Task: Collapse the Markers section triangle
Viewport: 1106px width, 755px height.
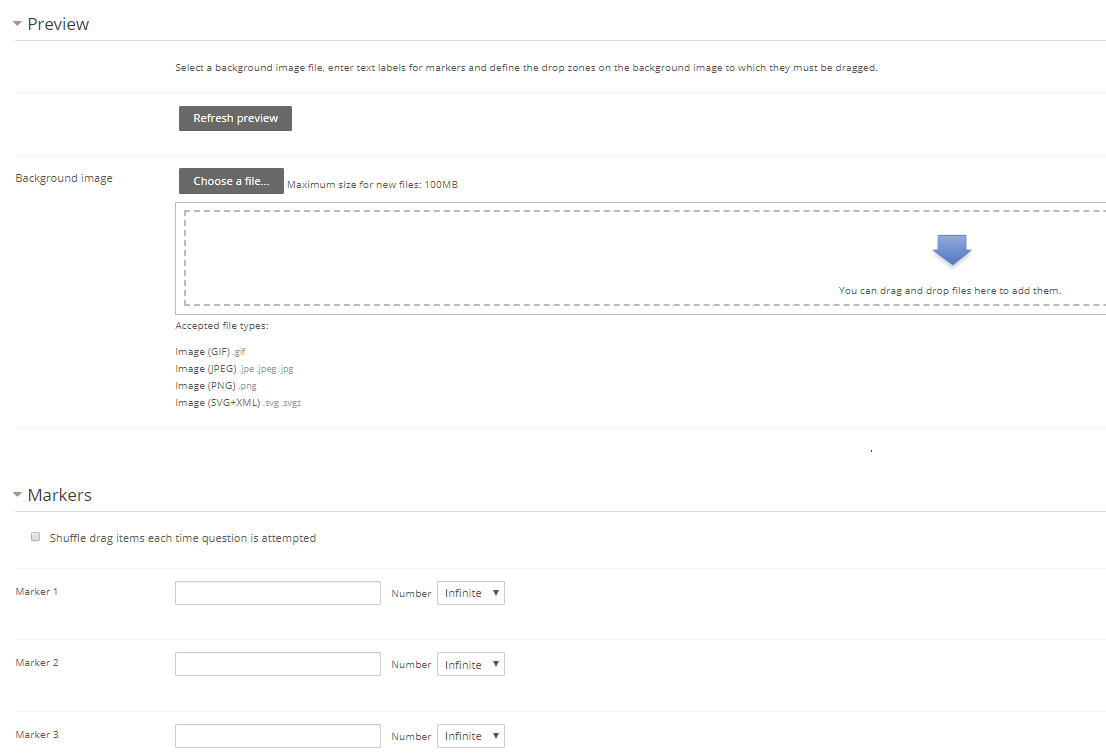Action: tap(18, 495)
